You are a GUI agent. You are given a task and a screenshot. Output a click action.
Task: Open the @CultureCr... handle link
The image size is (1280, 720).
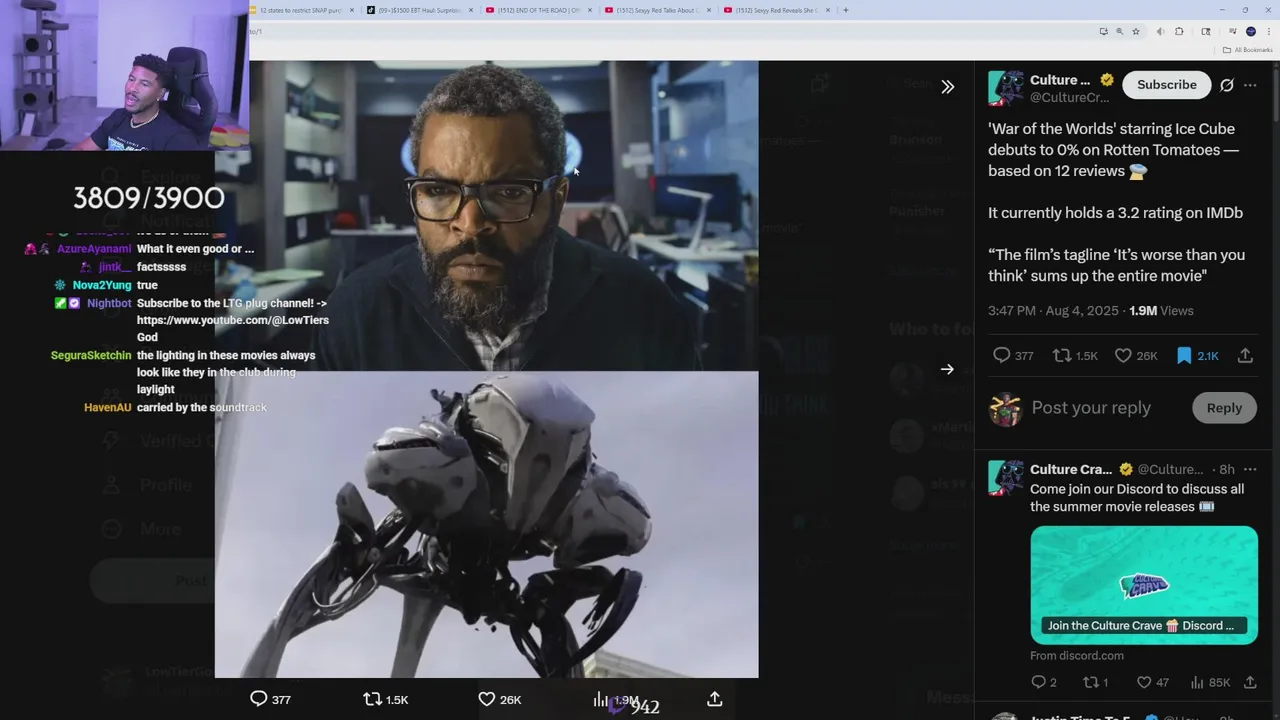(1069, 98)
